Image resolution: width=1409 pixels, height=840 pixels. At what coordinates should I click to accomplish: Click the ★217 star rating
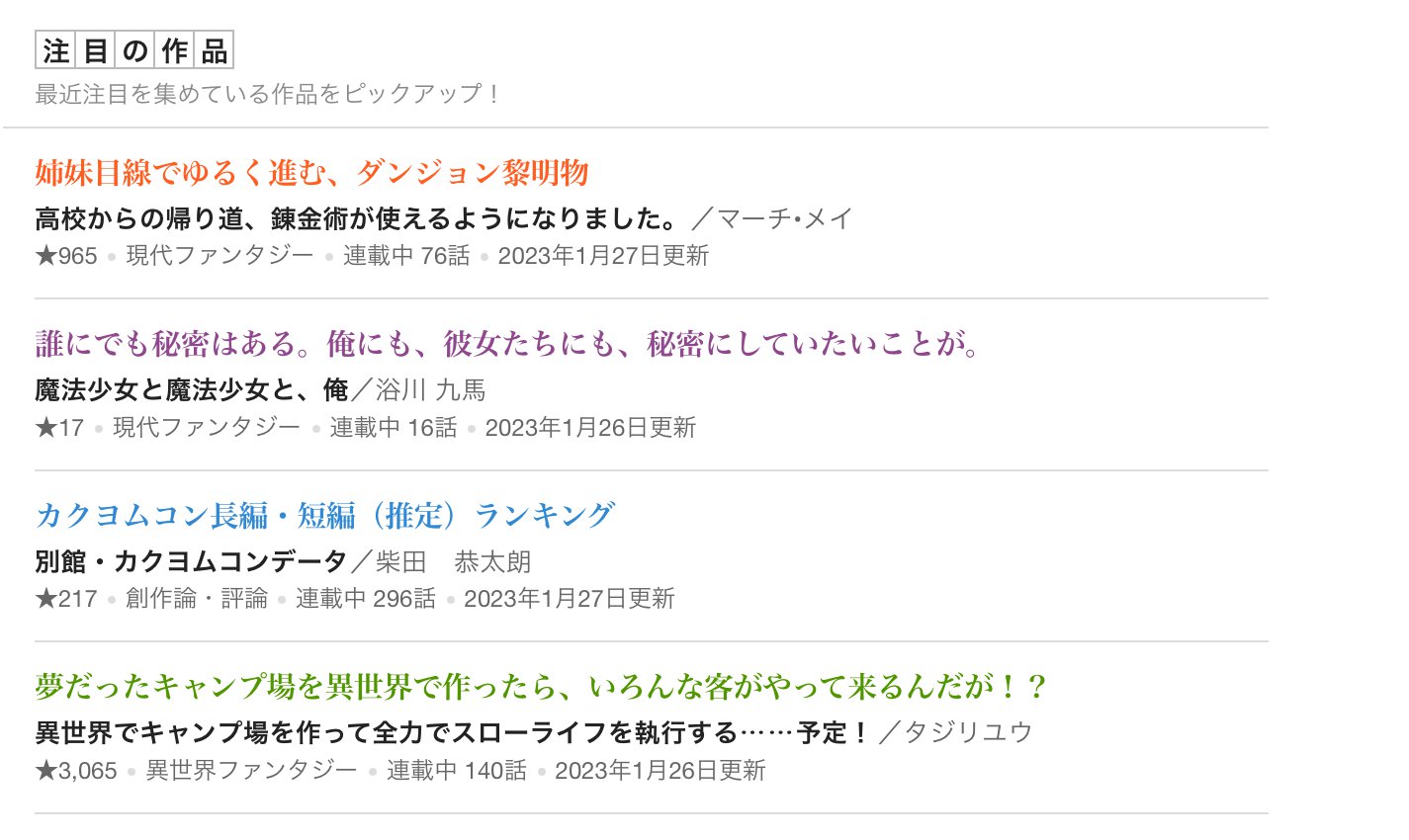pyautogui.click(x=66, y=599)
